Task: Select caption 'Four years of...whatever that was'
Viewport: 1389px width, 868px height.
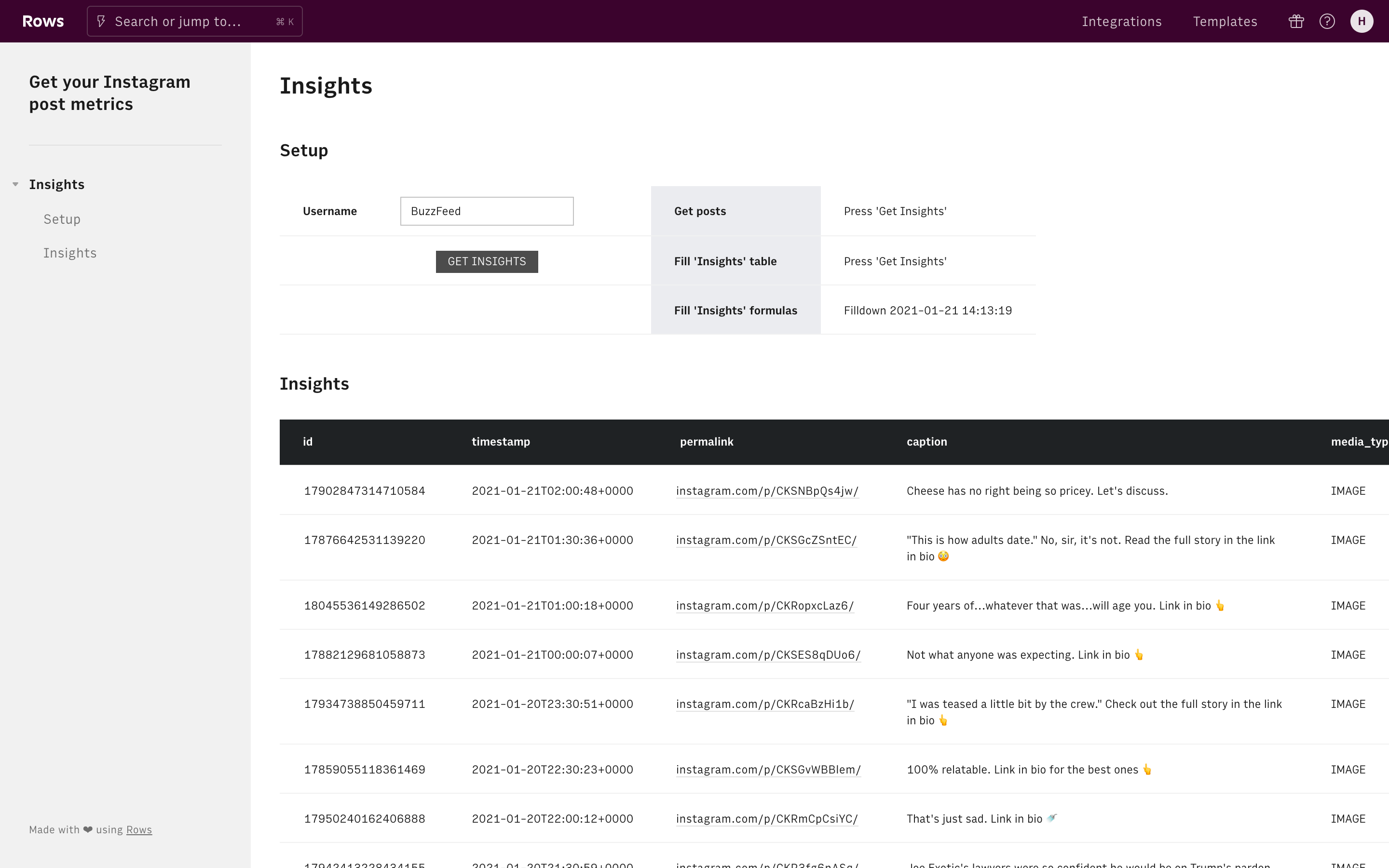Action: pos(1066,606)
